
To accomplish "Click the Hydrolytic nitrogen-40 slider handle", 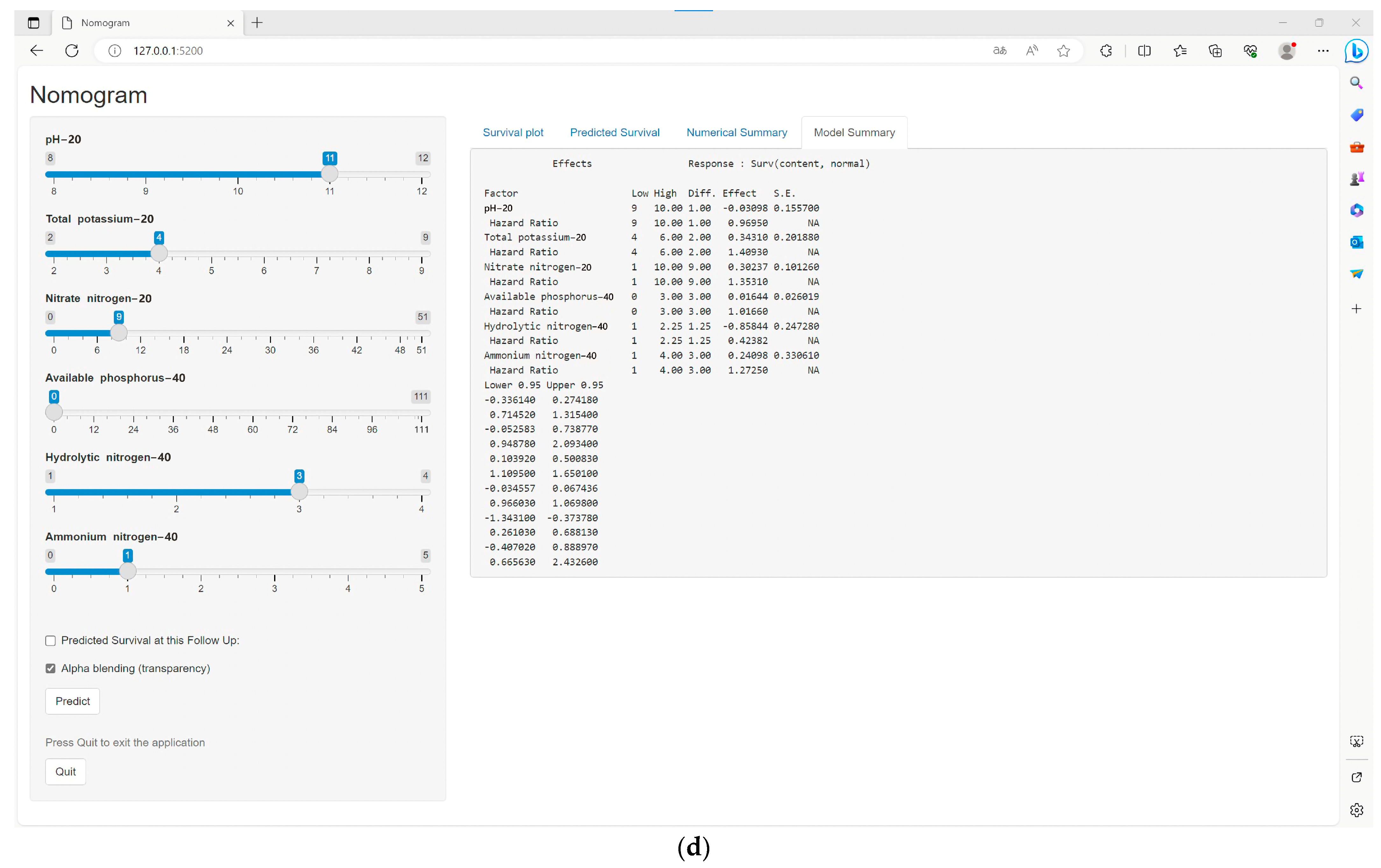I will click(x=299, y=491).
